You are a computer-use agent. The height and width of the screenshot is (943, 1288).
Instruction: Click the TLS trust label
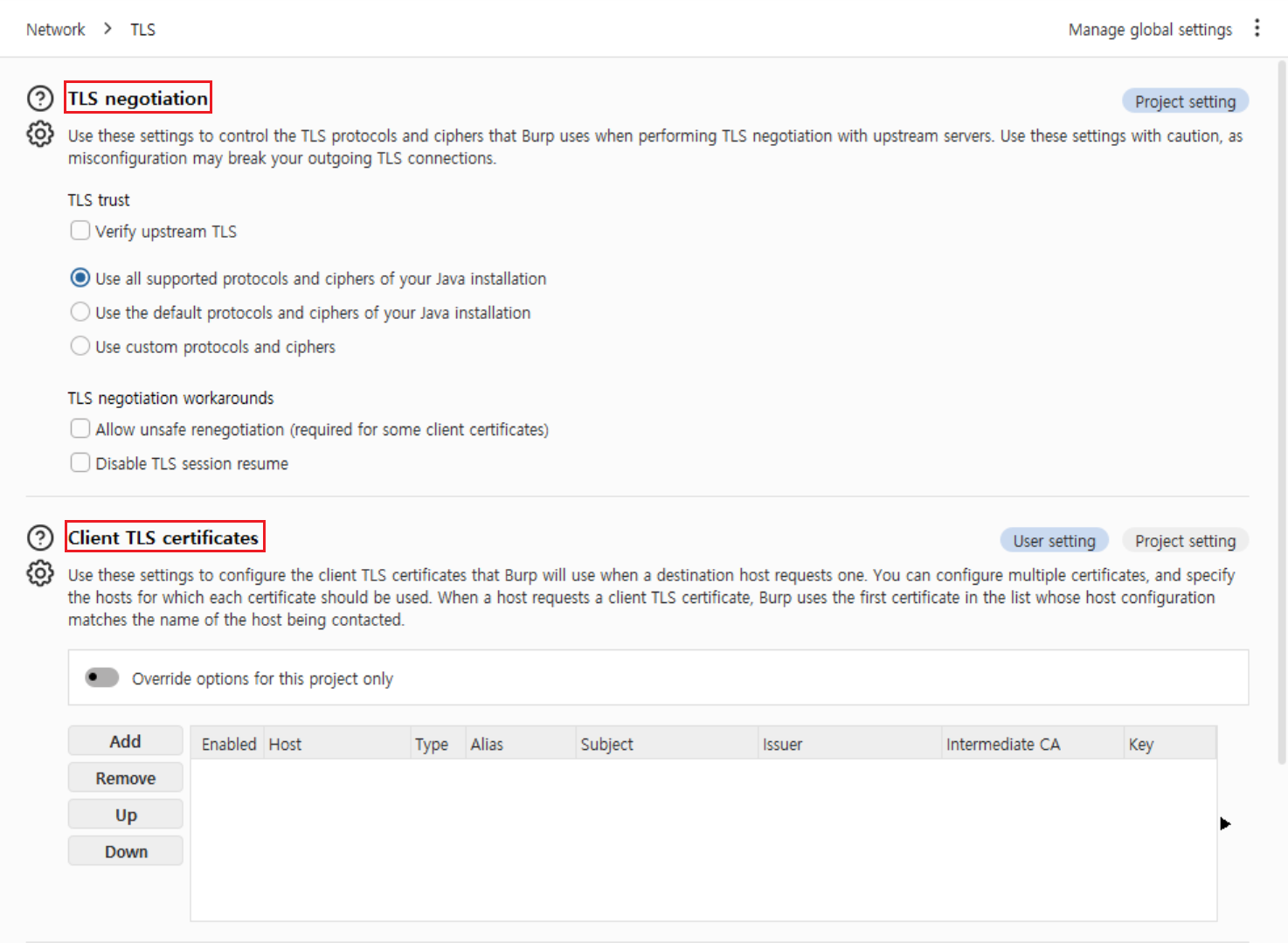[99, 200]
